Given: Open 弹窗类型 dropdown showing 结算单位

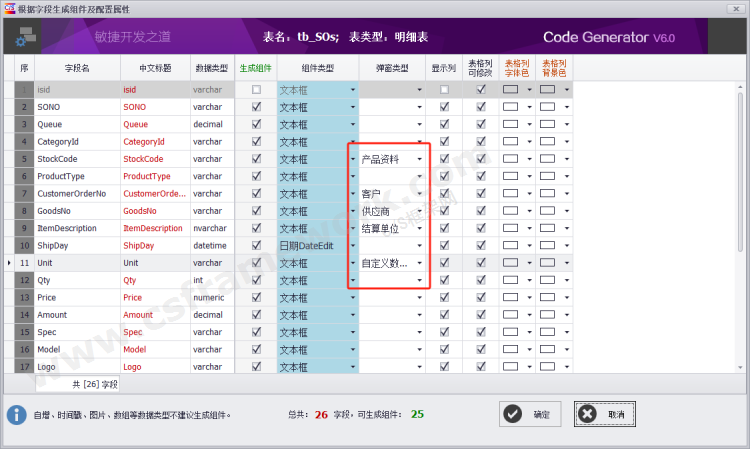Looking at the screenshot, I should (x=419, y=229).
